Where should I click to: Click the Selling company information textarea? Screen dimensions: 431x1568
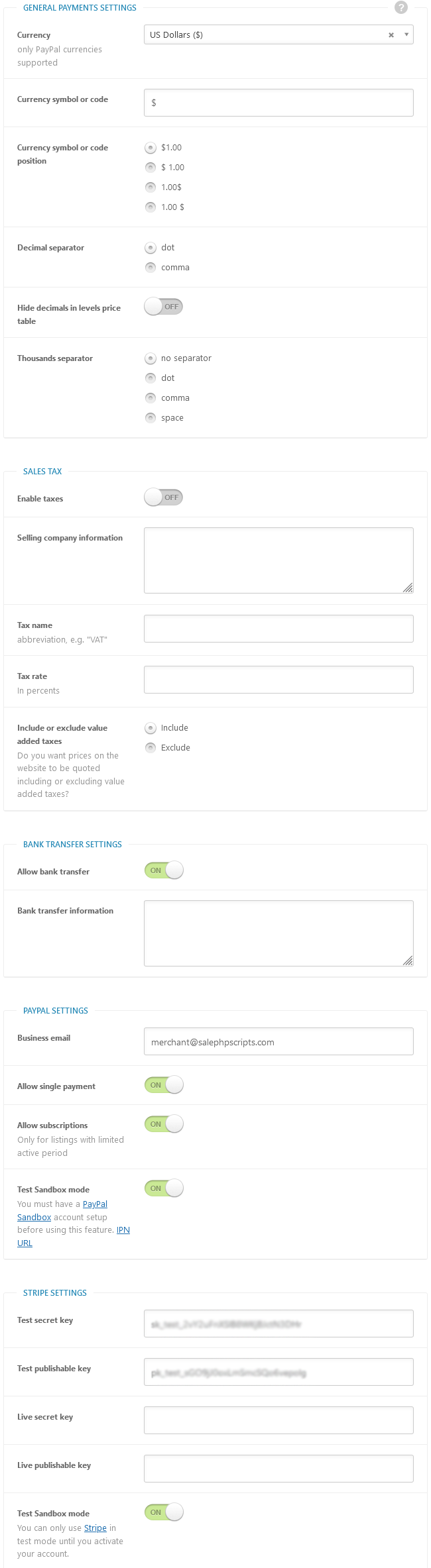tap(278, 560)
